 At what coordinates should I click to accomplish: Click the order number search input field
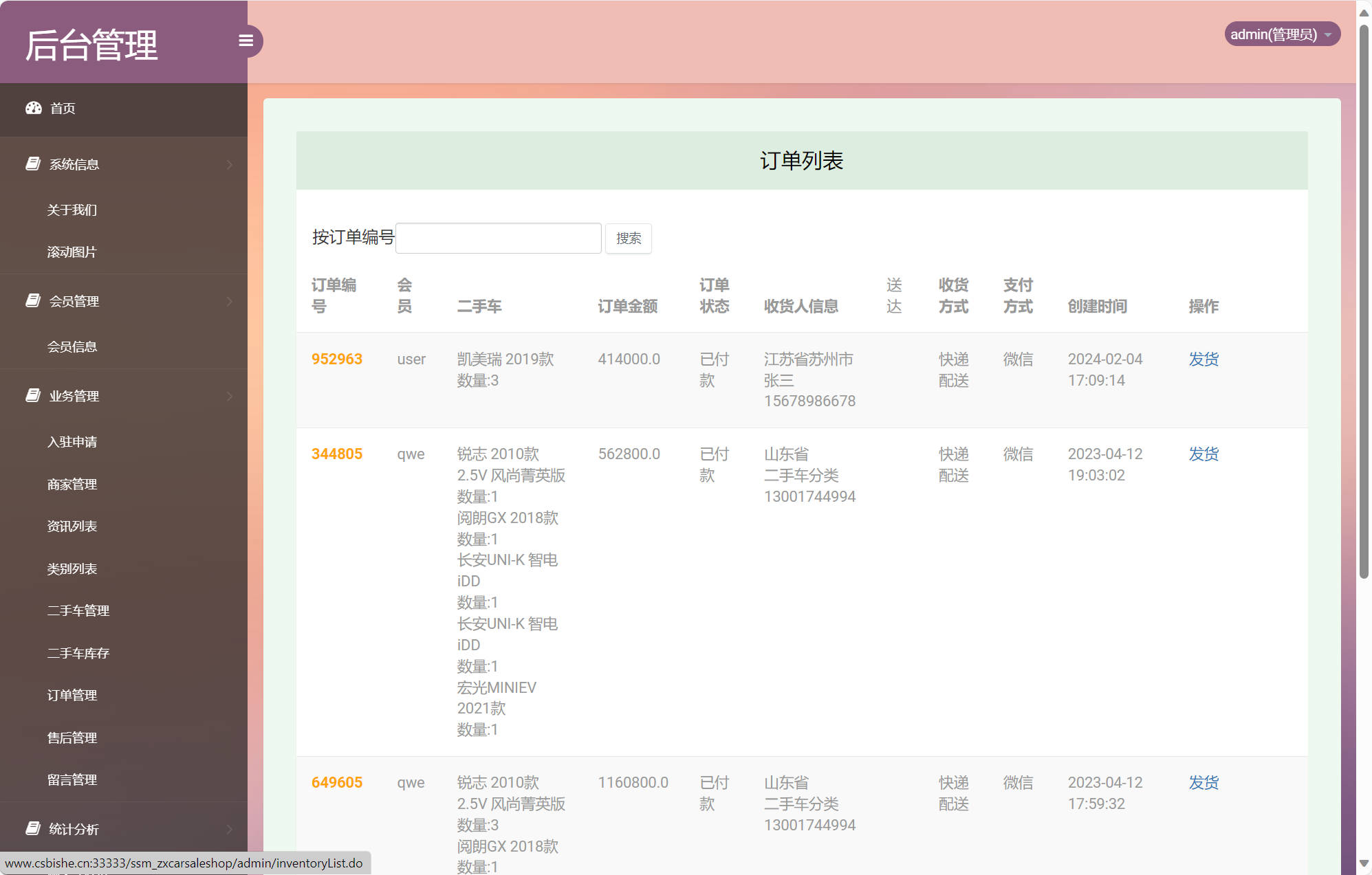point(498,237)
